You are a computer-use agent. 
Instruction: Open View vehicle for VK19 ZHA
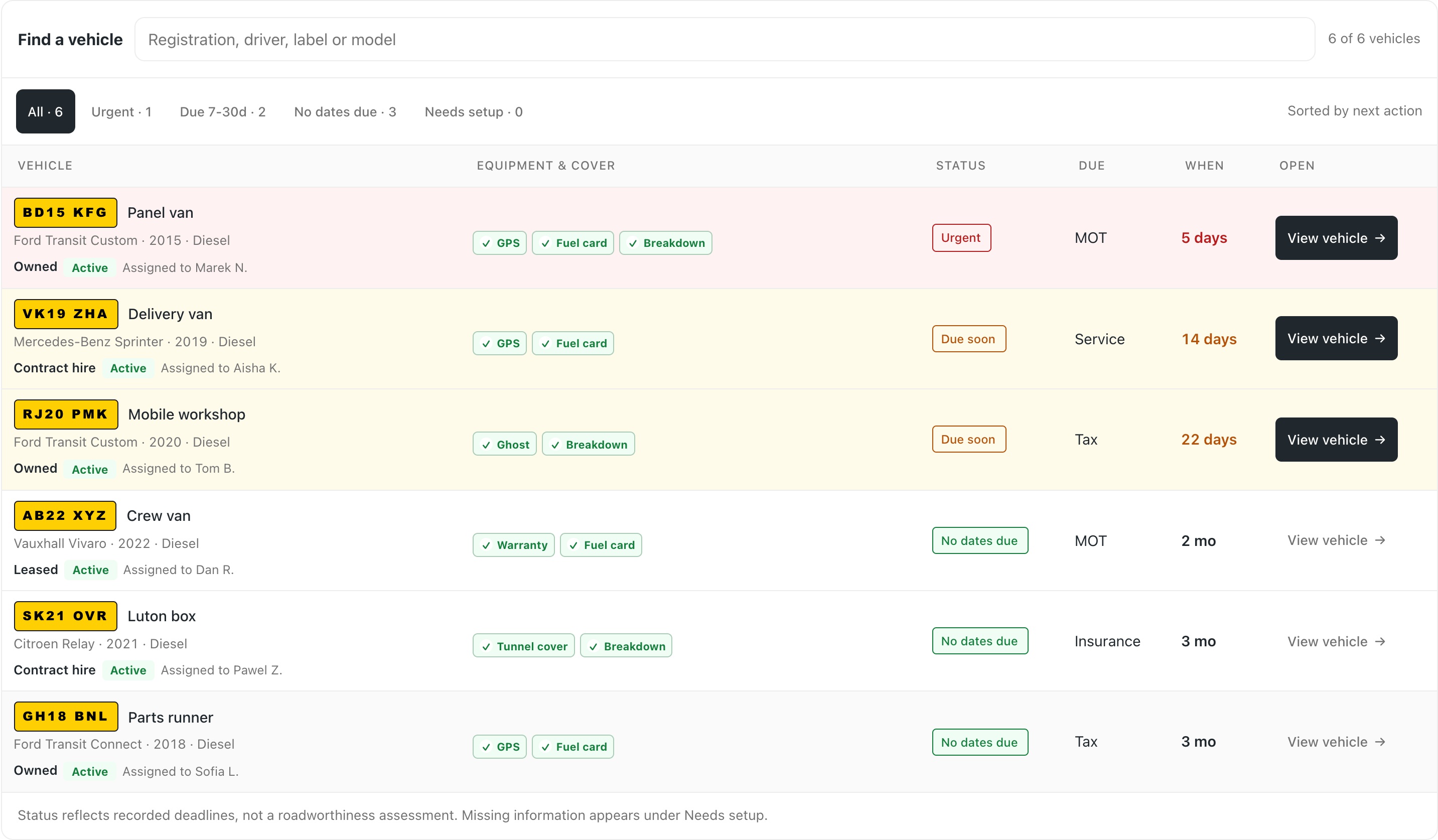(1337, 338)
